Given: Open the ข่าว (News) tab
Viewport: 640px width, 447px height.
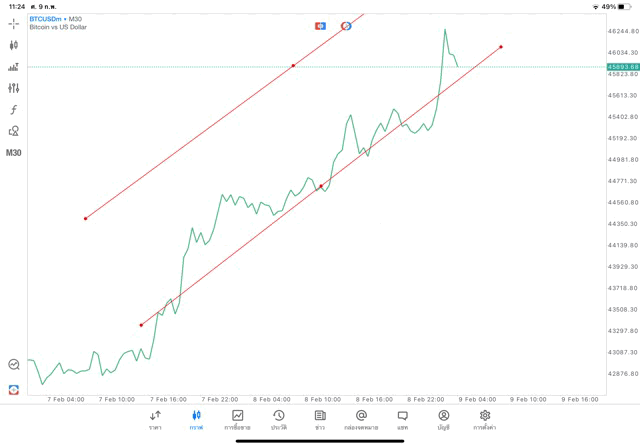Looking at the screenshot, I should (x=319, y=420).
